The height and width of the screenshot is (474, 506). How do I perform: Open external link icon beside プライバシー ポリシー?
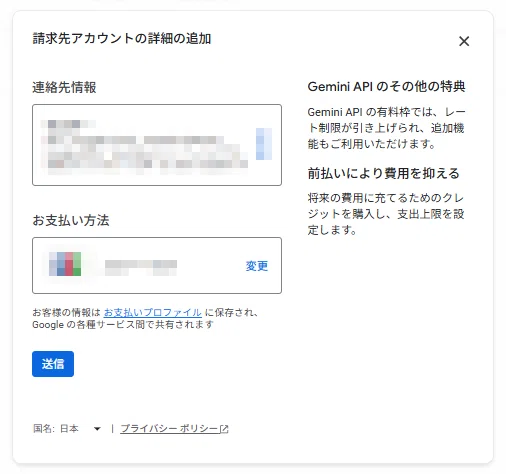(224, 429)
